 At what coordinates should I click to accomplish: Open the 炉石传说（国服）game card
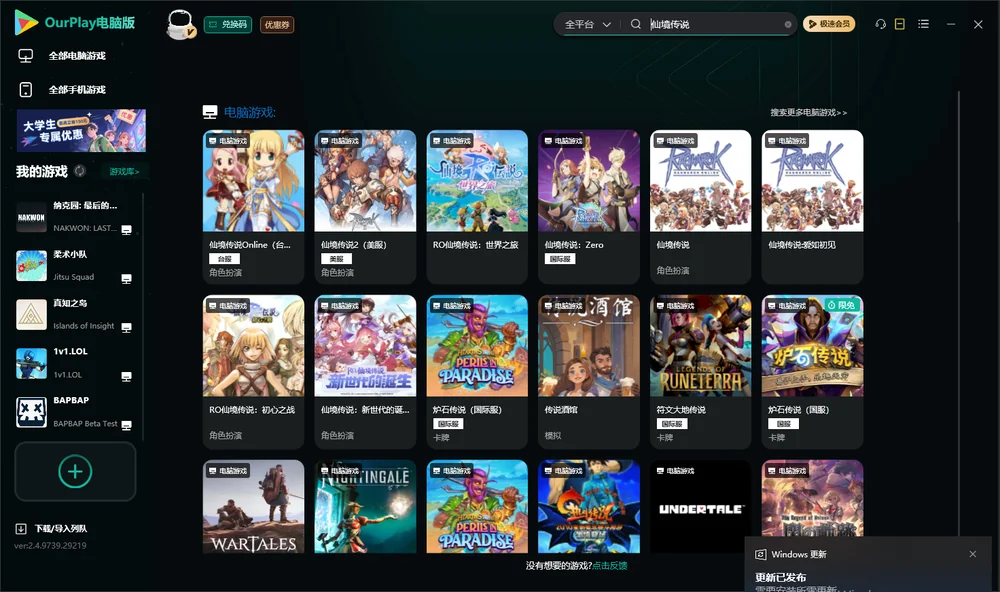[x=812, y=372]
